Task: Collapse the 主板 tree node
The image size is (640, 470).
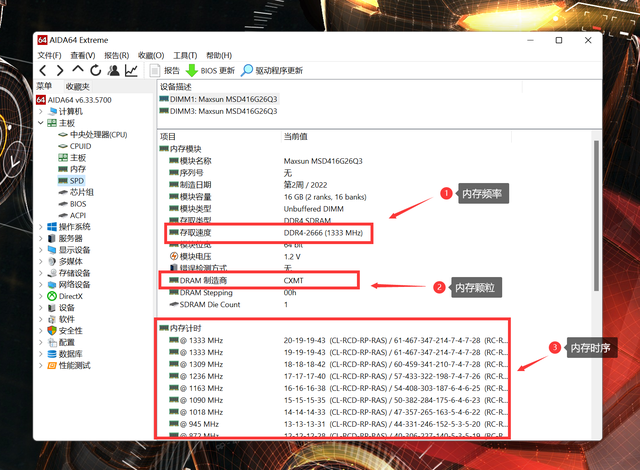Action: click(40, 123)
